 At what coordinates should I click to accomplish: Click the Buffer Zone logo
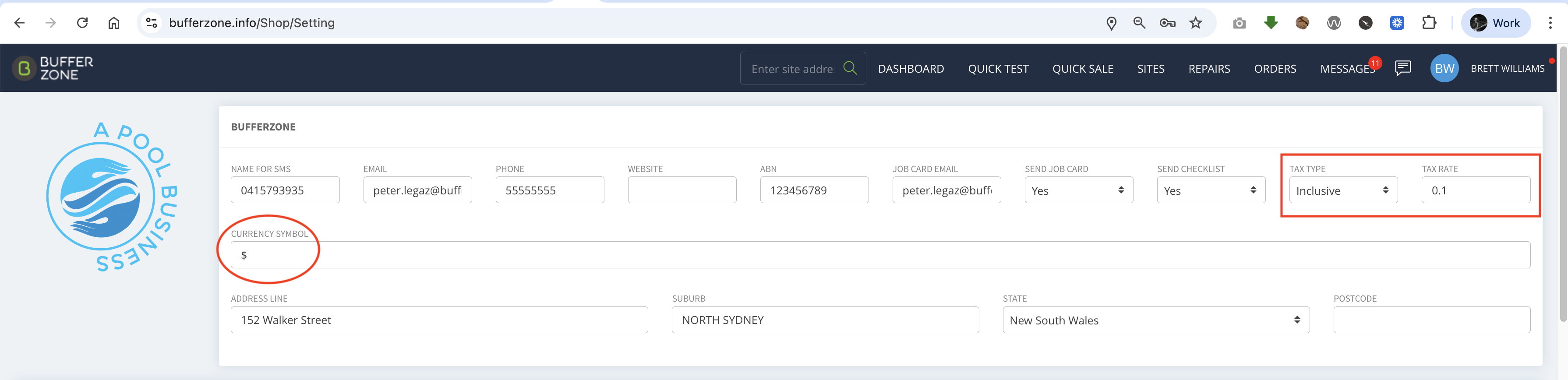click(x=53, y=68)
